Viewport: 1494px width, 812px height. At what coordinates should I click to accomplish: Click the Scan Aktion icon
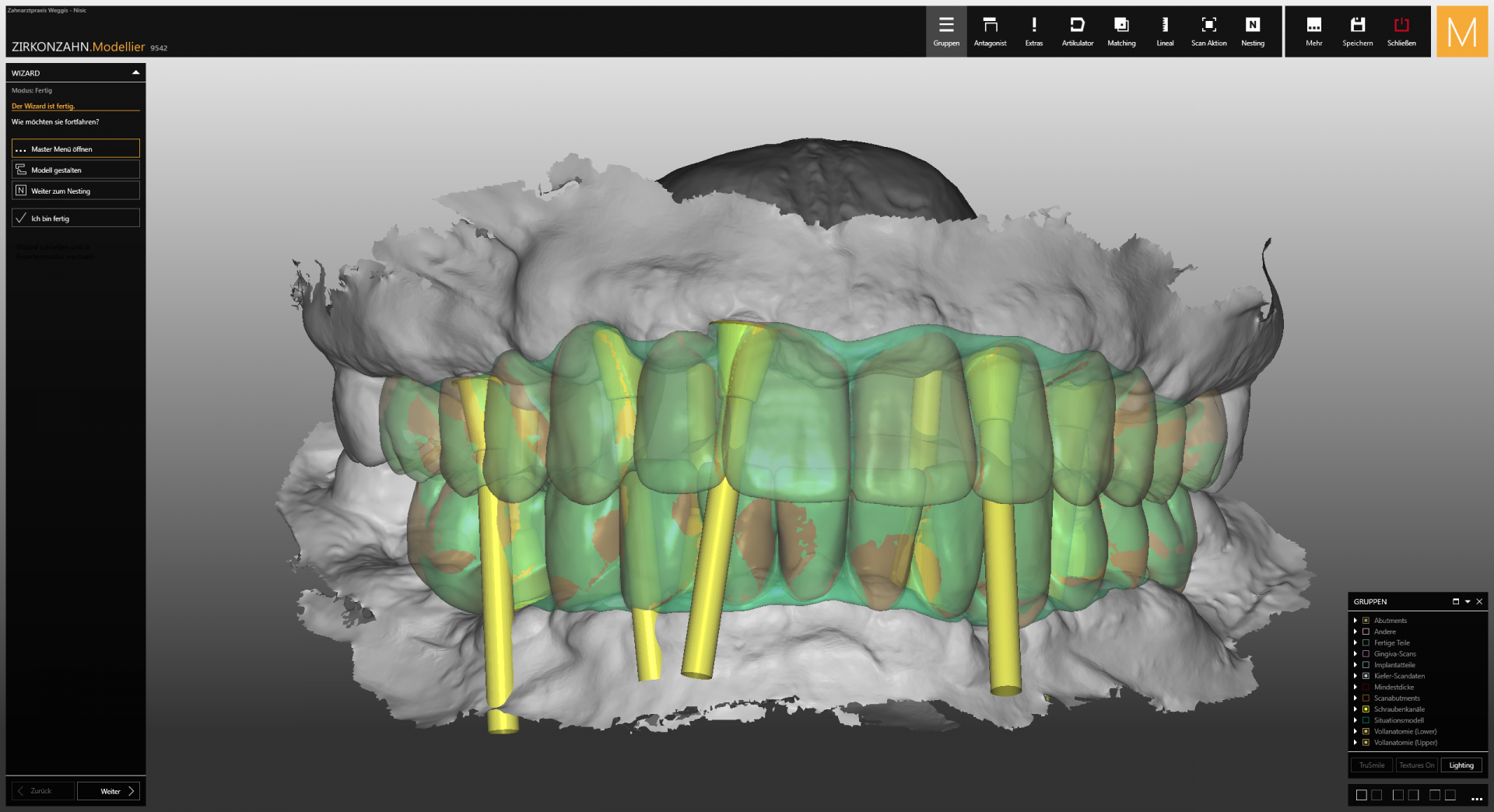point(1208,31)
